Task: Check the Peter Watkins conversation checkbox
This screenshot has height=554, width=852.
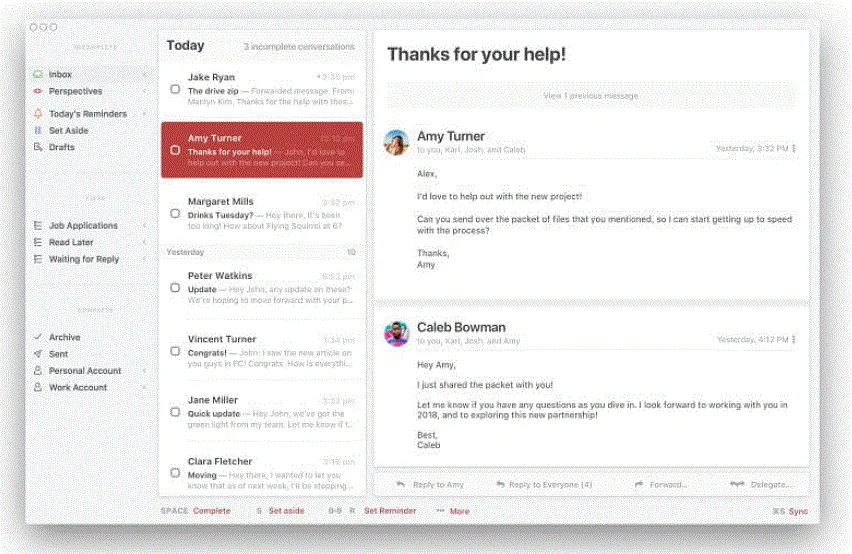Action: (x=175, y=288)
